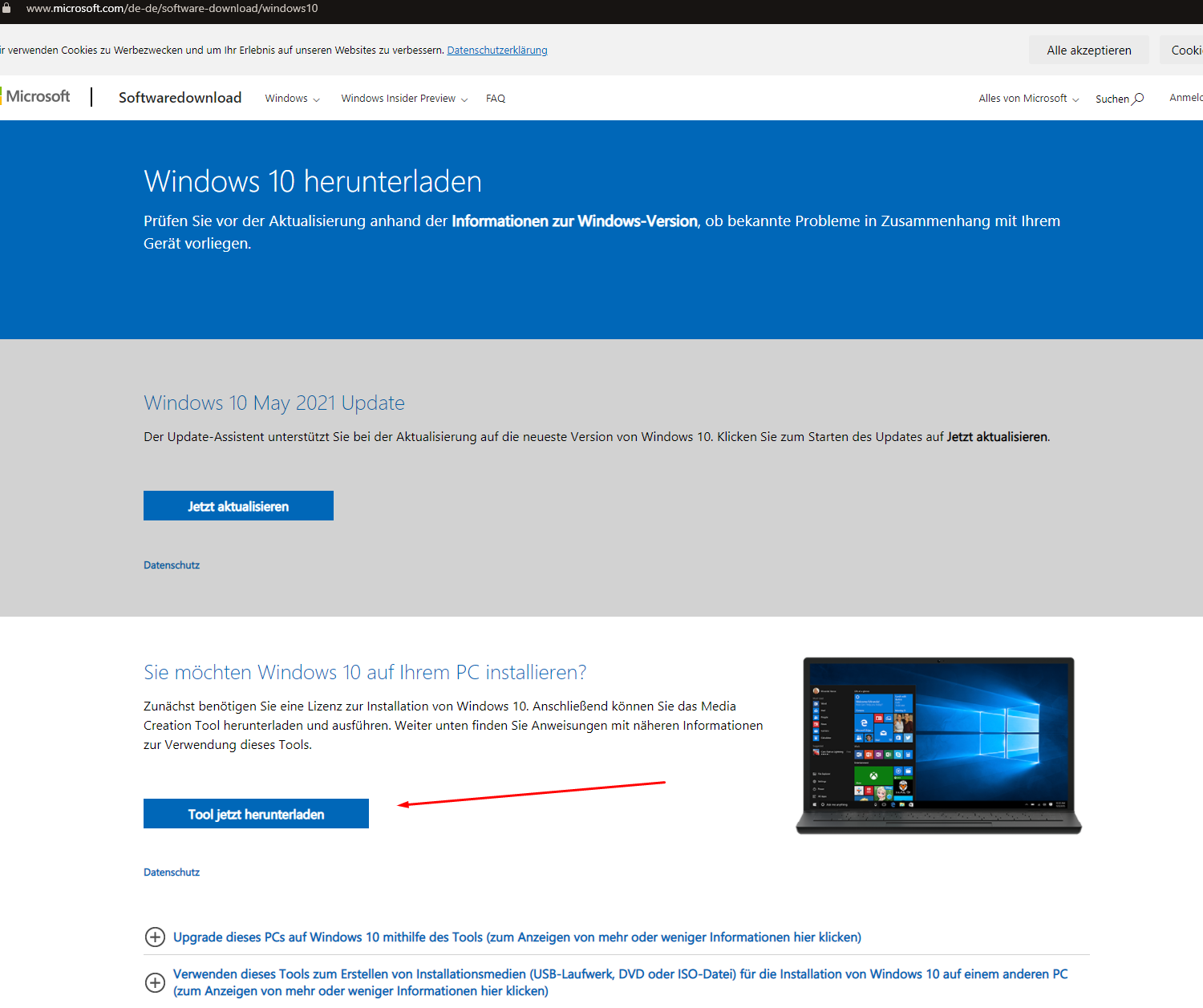Expand Alles von Microsoft menu

[1029, 99]
